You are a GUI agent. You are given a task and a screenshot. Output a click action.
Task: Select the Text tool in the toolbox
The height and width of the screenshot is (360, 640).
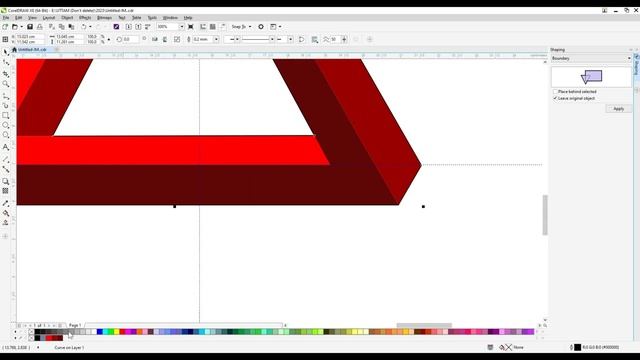click(x=6, y=147)
